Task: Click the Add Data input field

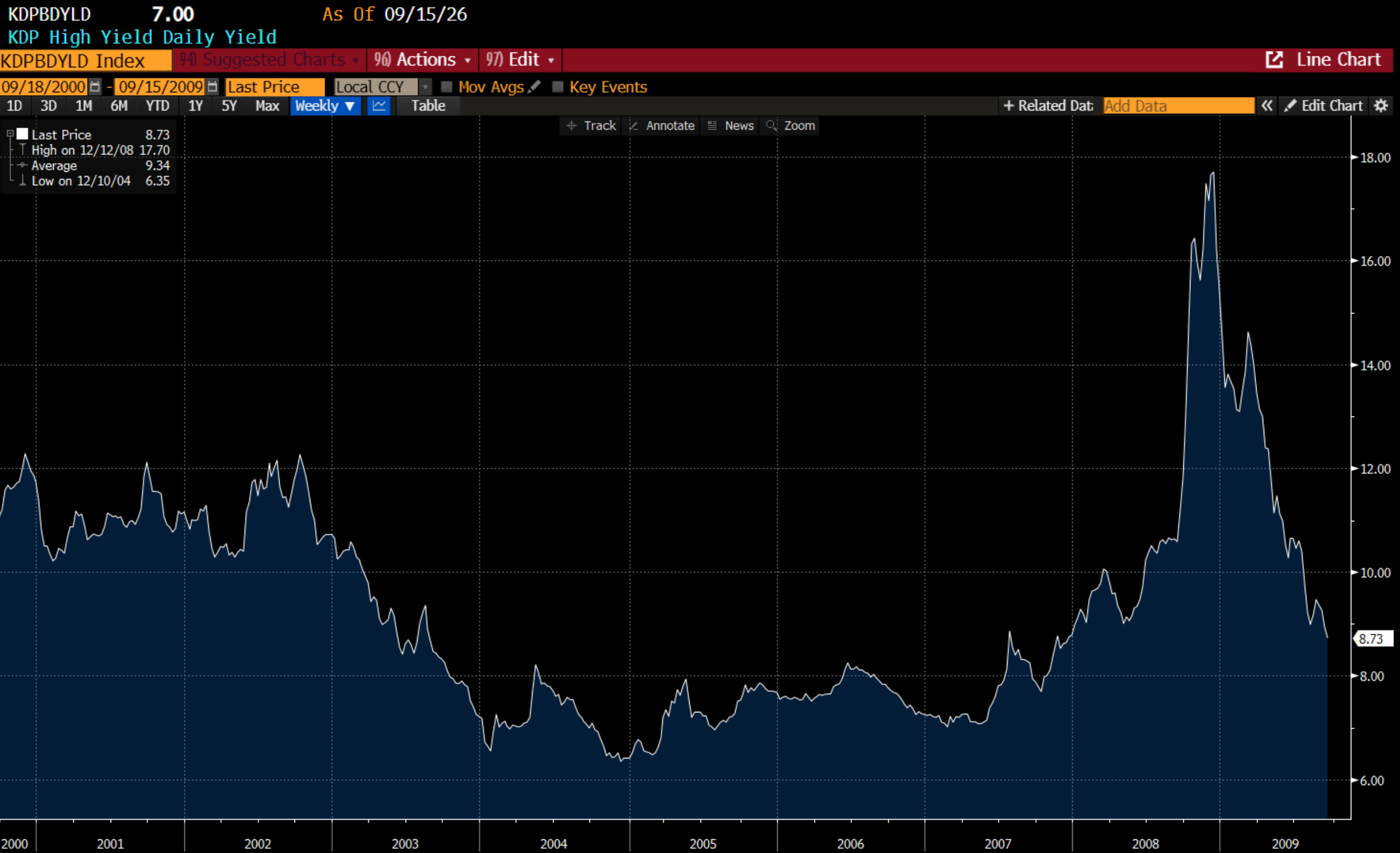Action: (1178, 106)
